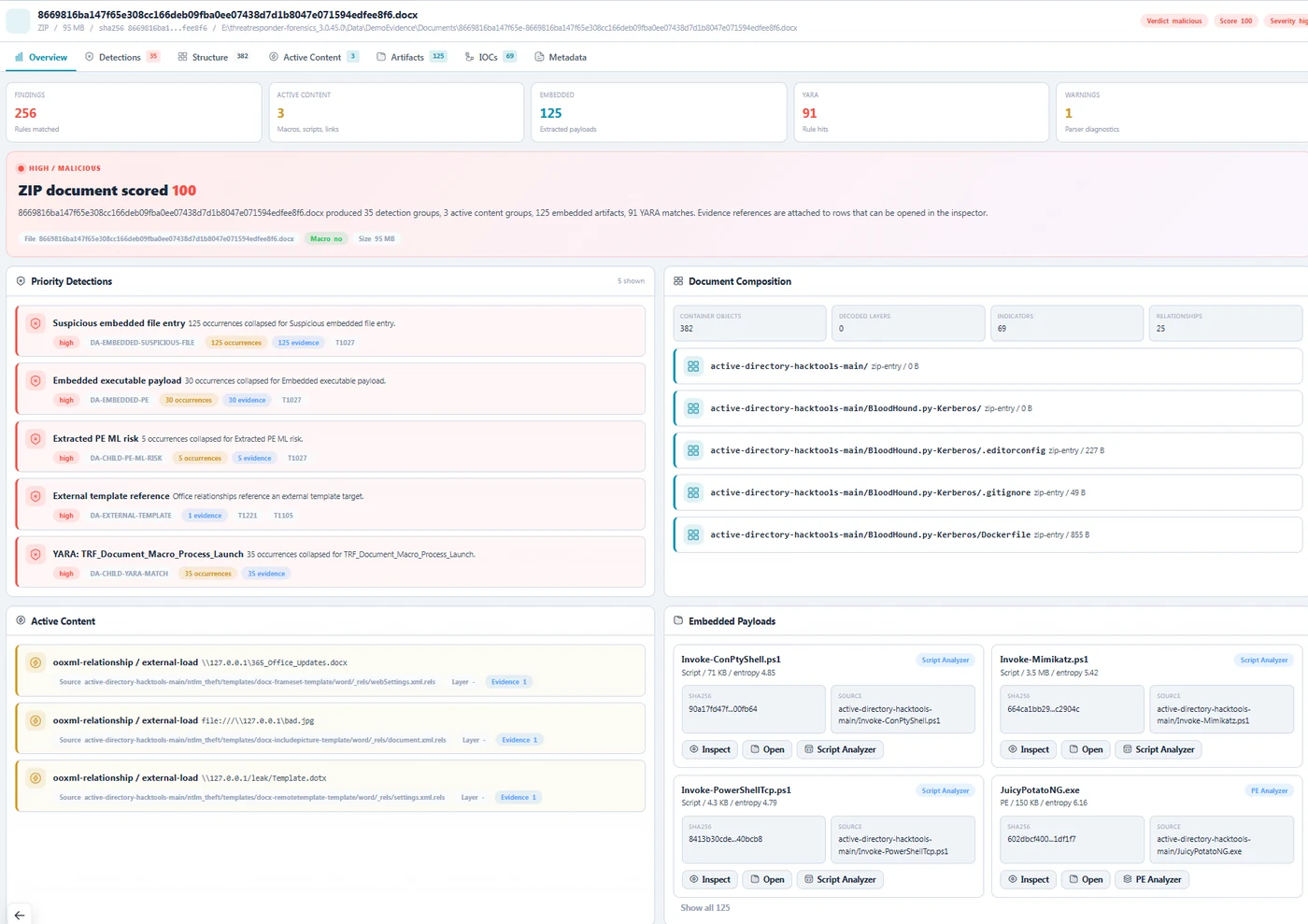Run Script Analyzer button for Invoke-Mimikatz.ps1

(1159, 749)
